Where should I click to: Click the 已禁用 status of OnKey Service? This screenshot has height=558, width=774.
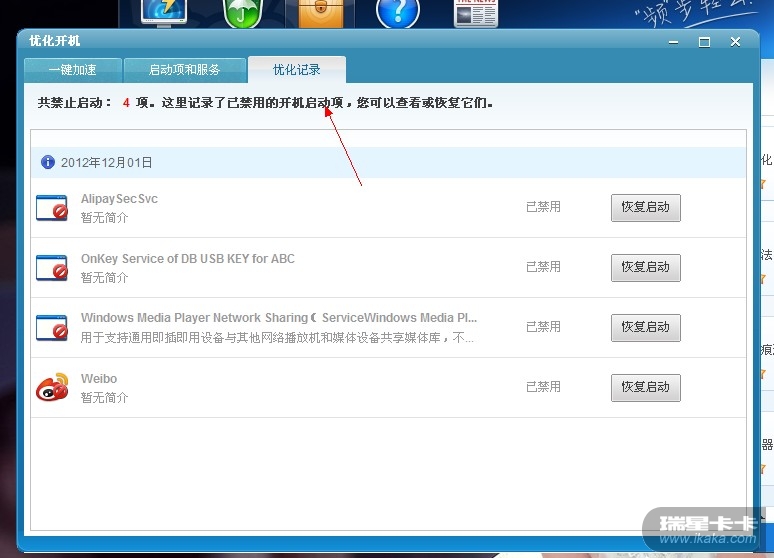pyautogui.click(x=543, y=267)
